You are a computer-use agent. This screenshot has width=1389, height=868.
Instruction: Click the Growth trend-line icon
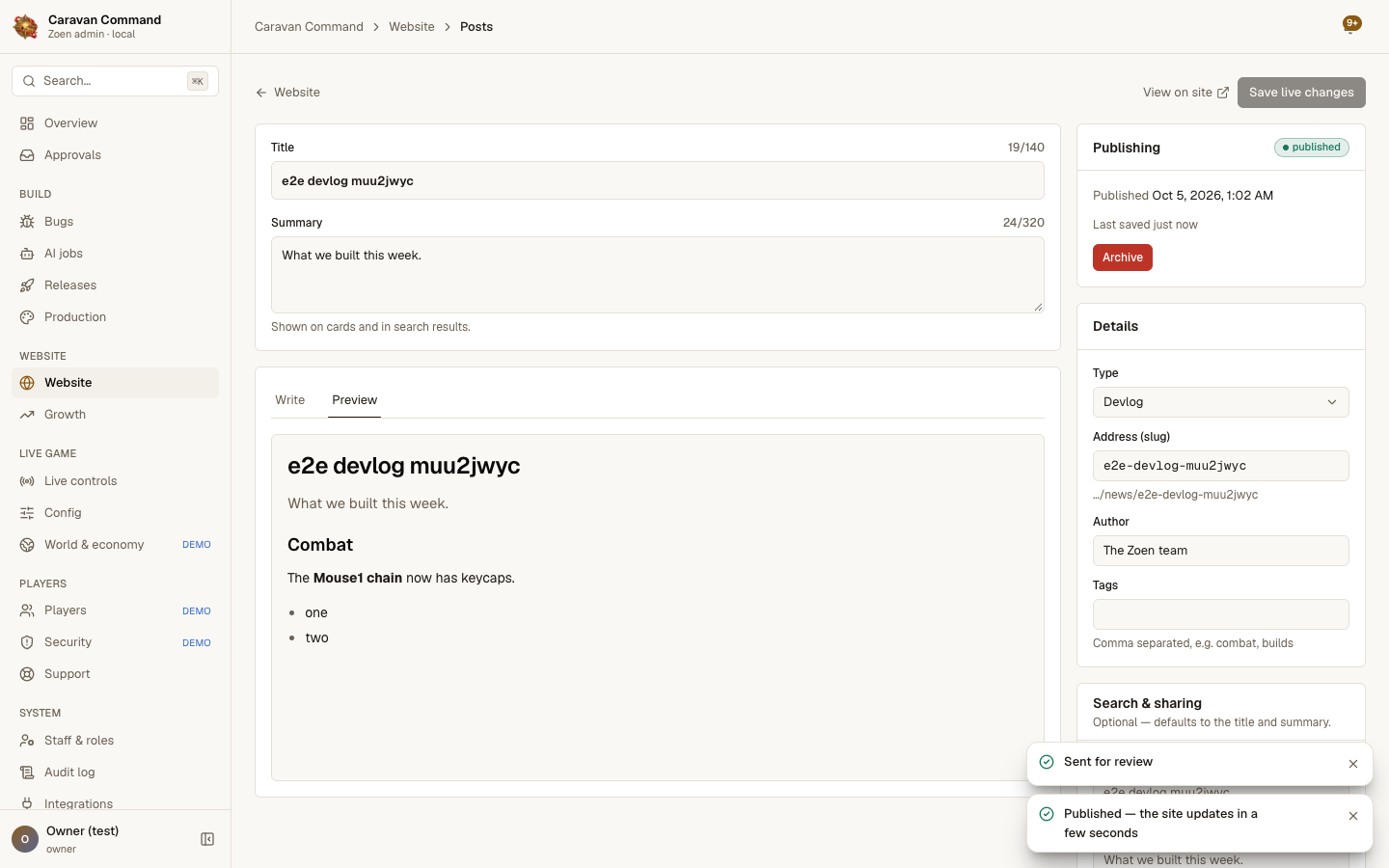[x=27, y=415]
